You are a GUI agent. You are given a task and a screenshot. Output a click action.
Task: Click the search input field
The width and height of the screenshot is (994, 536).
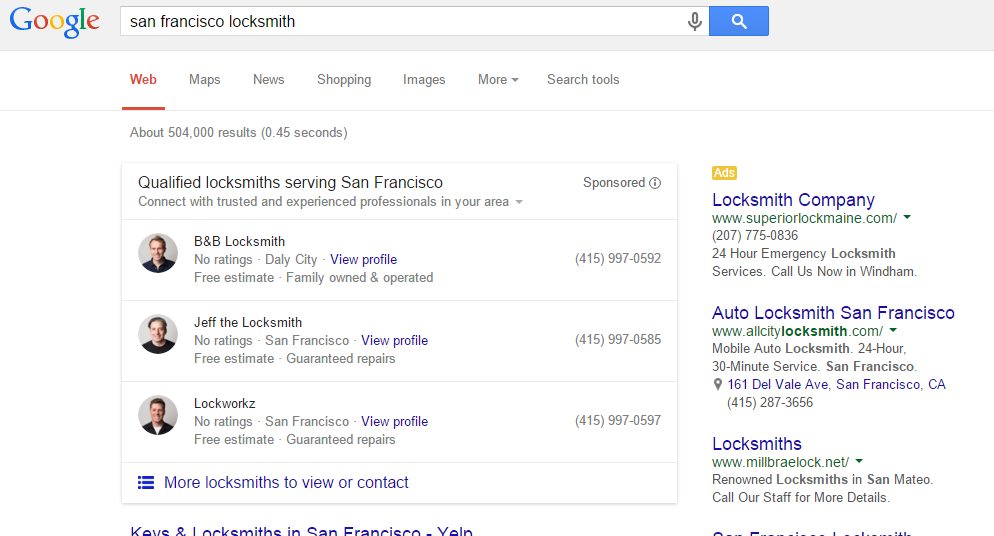(x=400, y=21)
